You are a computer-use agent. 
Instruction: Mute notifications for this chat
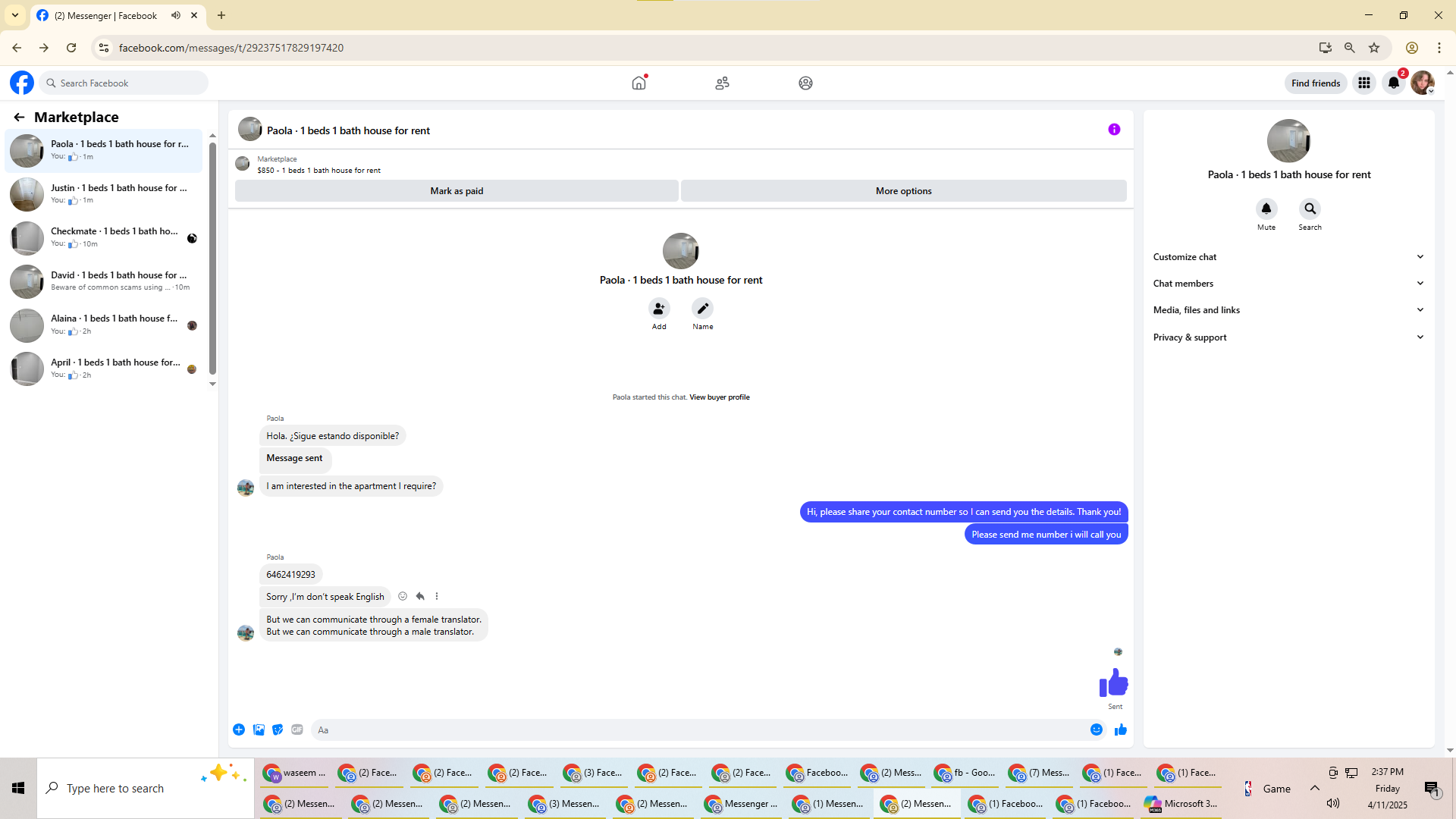tap(1266, 209)
